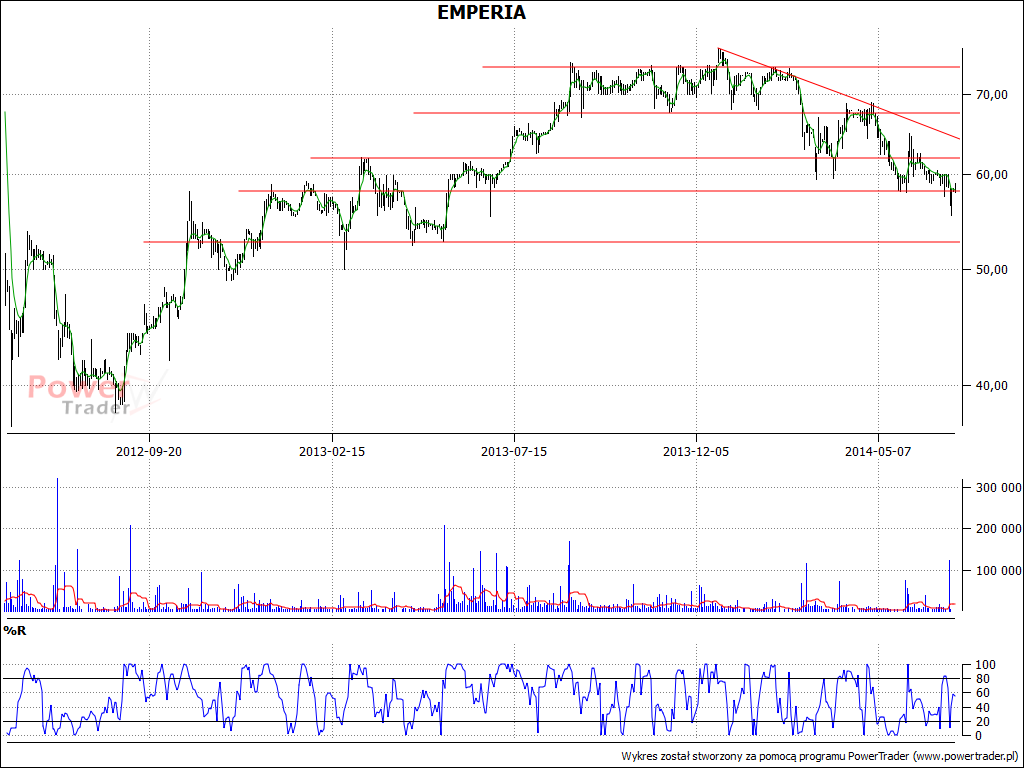
Task: Click the 0 level on %R axis
Action: coord(980,736)
